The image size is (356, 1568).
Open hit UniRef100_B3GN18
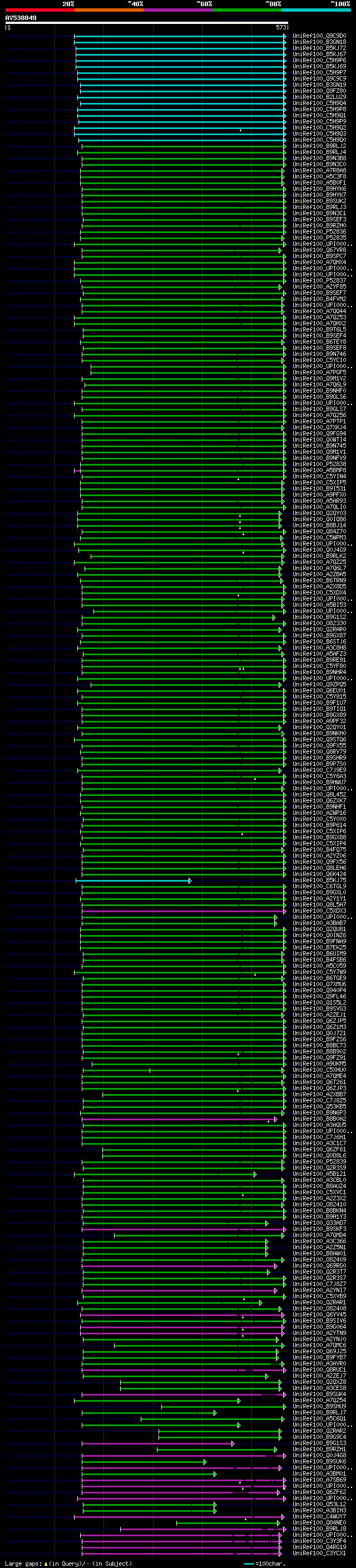click(319, 42)
